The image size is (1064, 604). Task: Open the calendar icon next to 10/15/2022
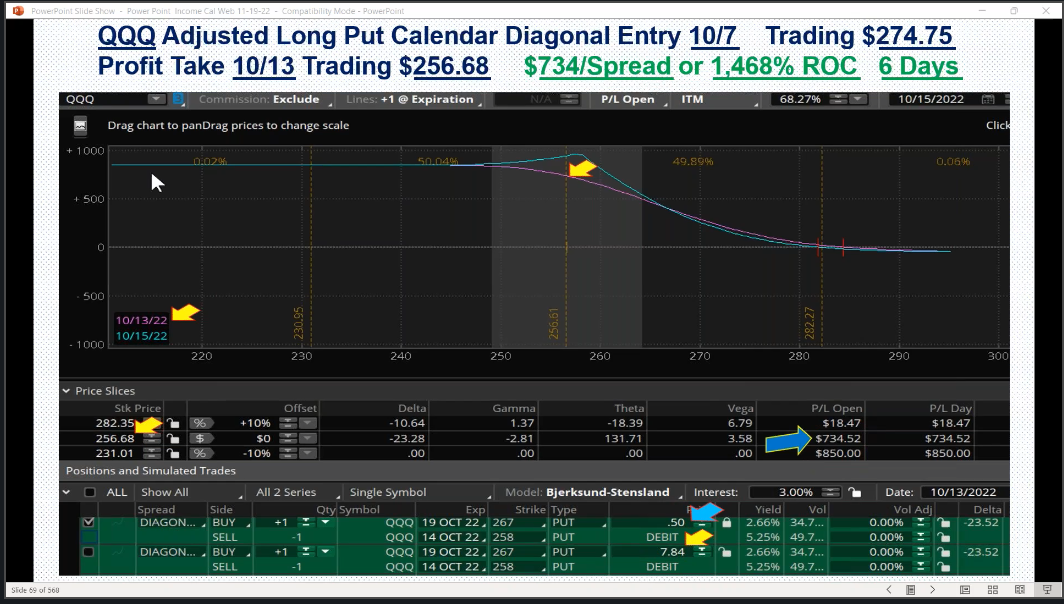[x=988, y=99]
